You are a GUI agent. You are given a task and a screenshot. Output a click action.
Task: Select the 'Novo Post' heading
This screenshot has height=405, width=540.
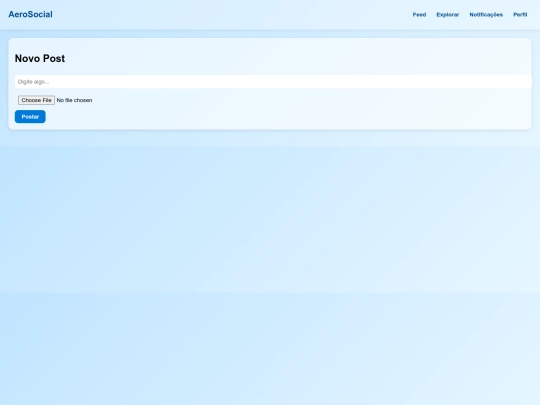point(40,59)
